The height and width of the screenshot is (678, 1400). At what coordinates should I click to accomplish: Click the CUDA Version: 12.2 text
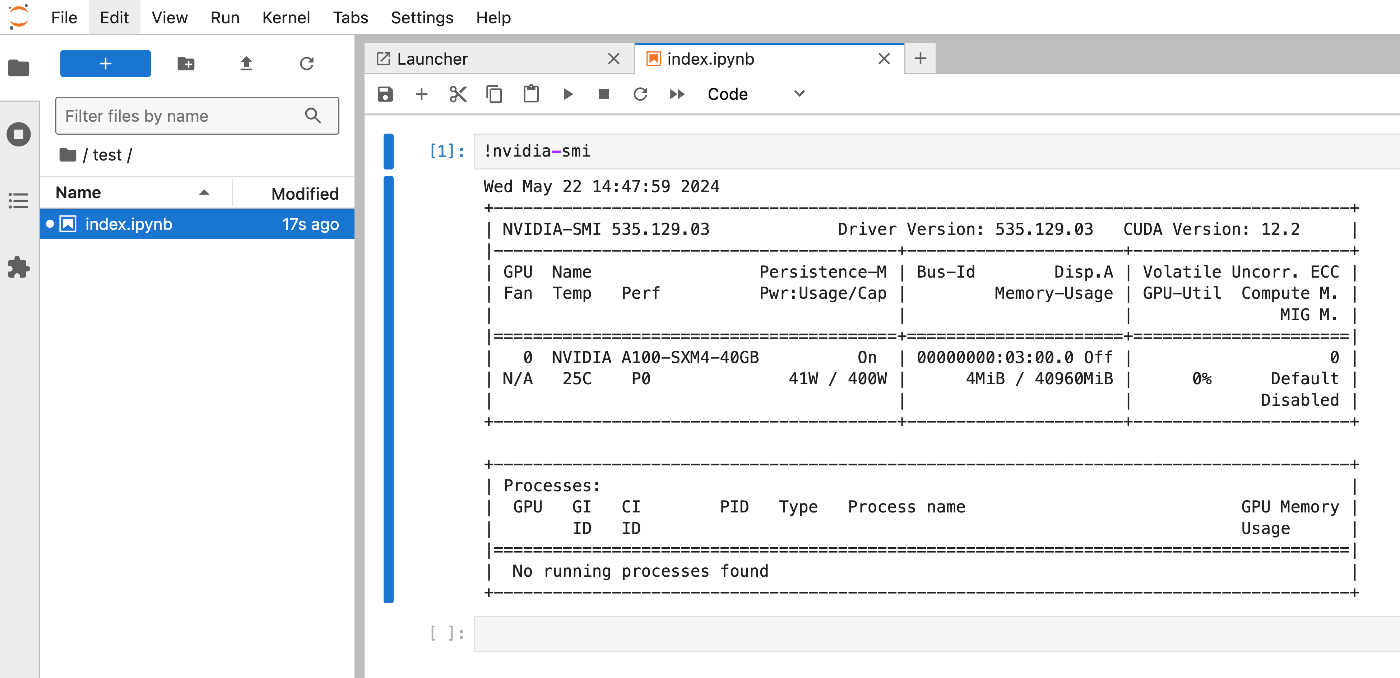[x=1212, y=229]
